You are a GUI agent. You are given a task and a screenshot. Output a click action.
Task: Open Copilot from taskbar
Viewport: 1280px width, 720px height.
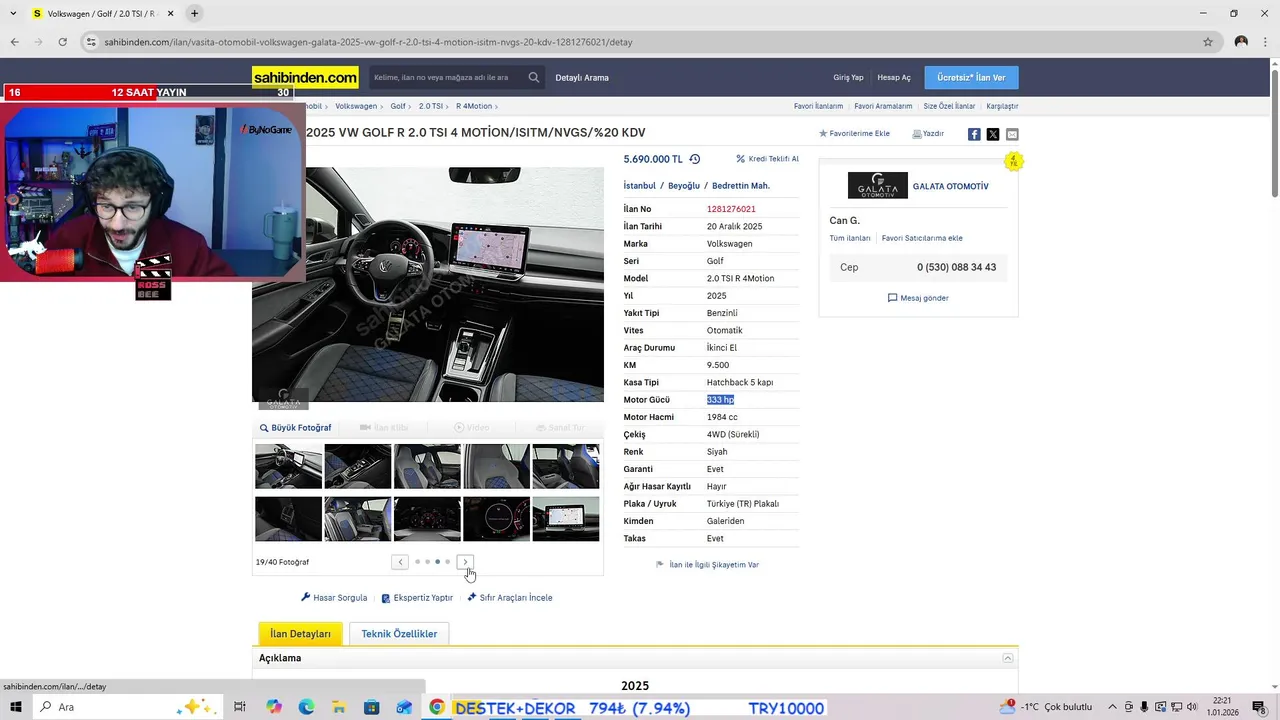point(274,707)
